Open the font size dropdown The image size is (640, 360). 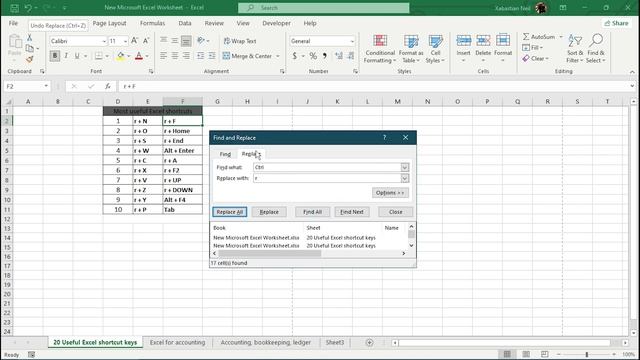click(x=125, y=41)
